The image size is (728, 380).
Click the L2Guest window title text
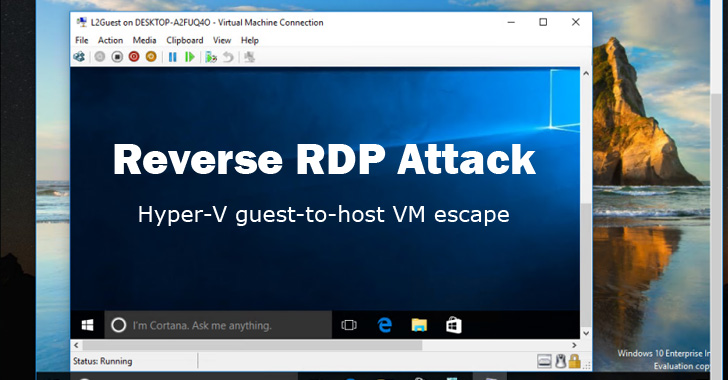207,22
